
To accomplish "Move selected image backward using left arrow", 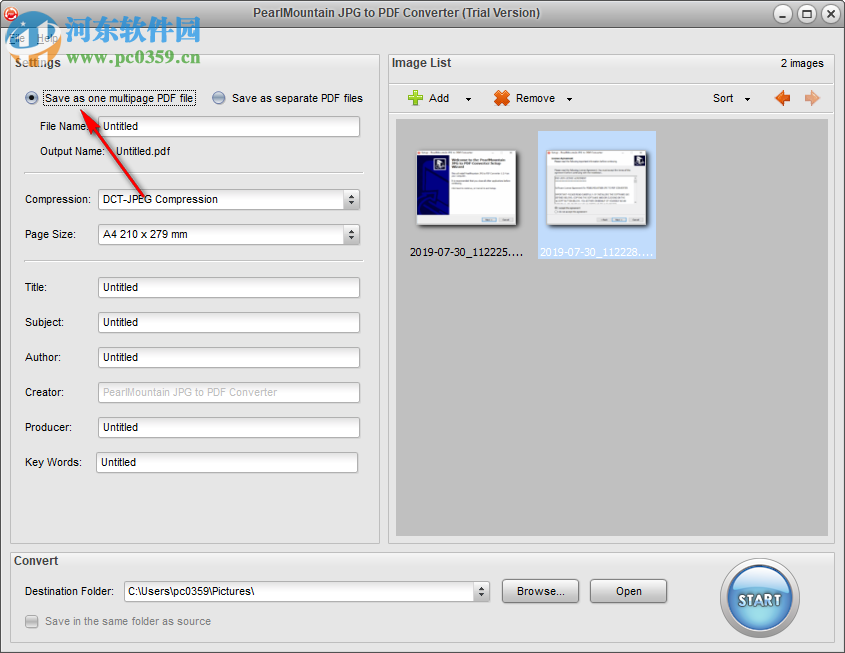I will pyautogui.click(x=783, y=97).
